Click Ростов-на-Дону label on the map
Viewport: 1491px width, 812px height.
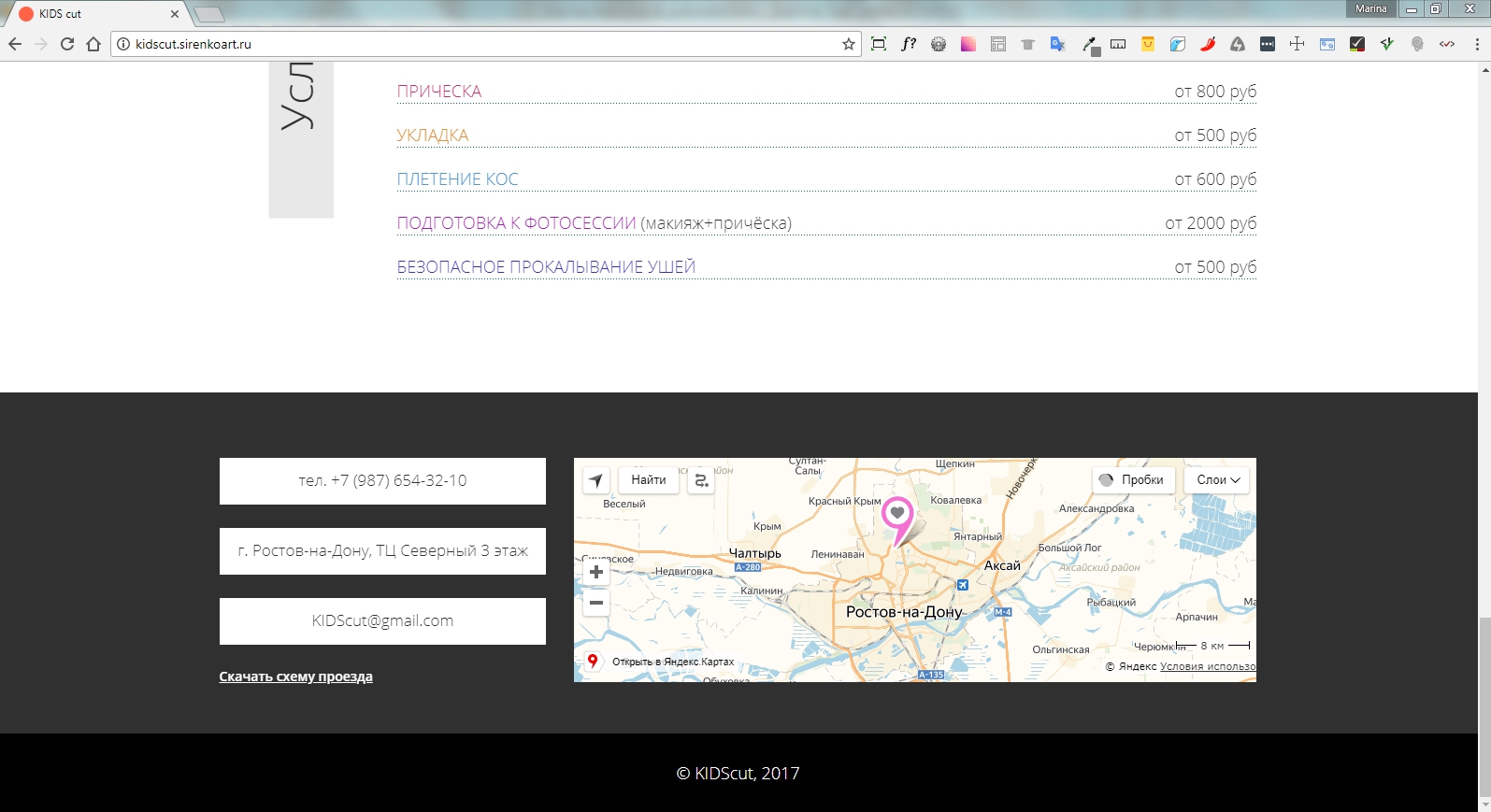[904, 612]
